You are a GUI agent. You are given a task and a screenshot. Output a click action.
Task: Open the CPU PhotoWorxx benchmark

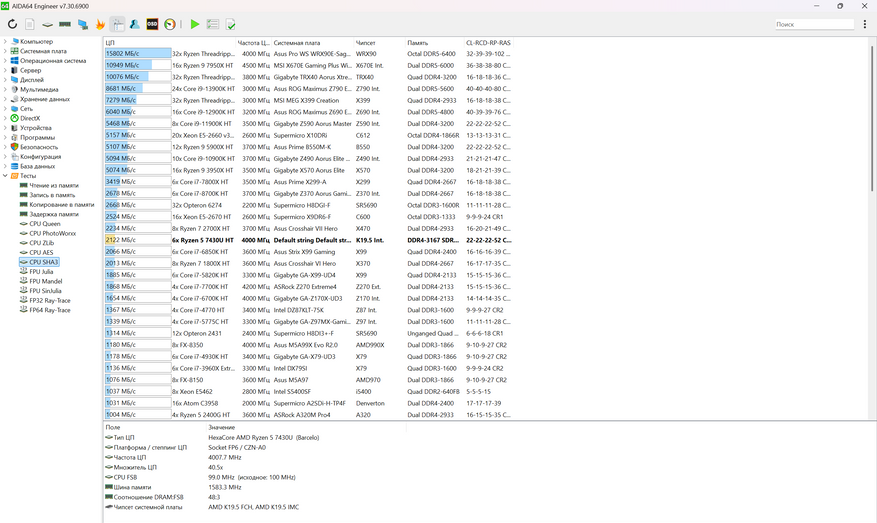click(53, 233)
